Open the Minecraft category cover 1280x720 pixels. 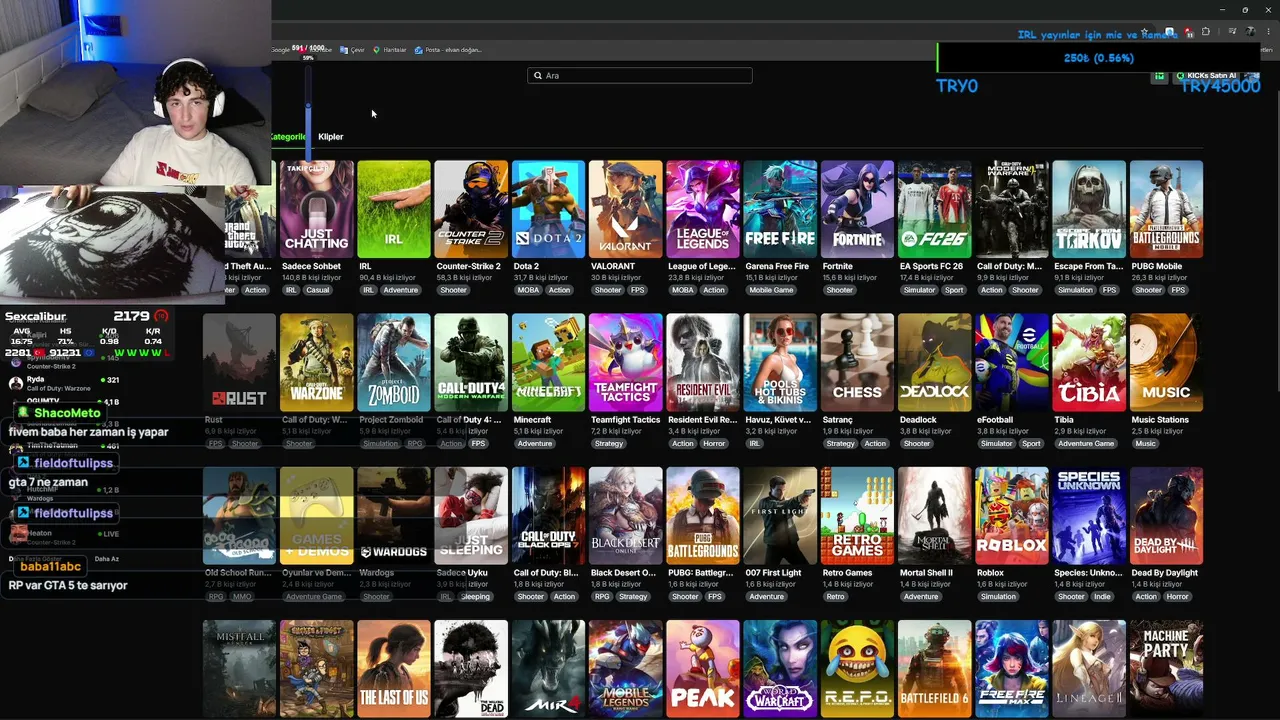point(548,362)
